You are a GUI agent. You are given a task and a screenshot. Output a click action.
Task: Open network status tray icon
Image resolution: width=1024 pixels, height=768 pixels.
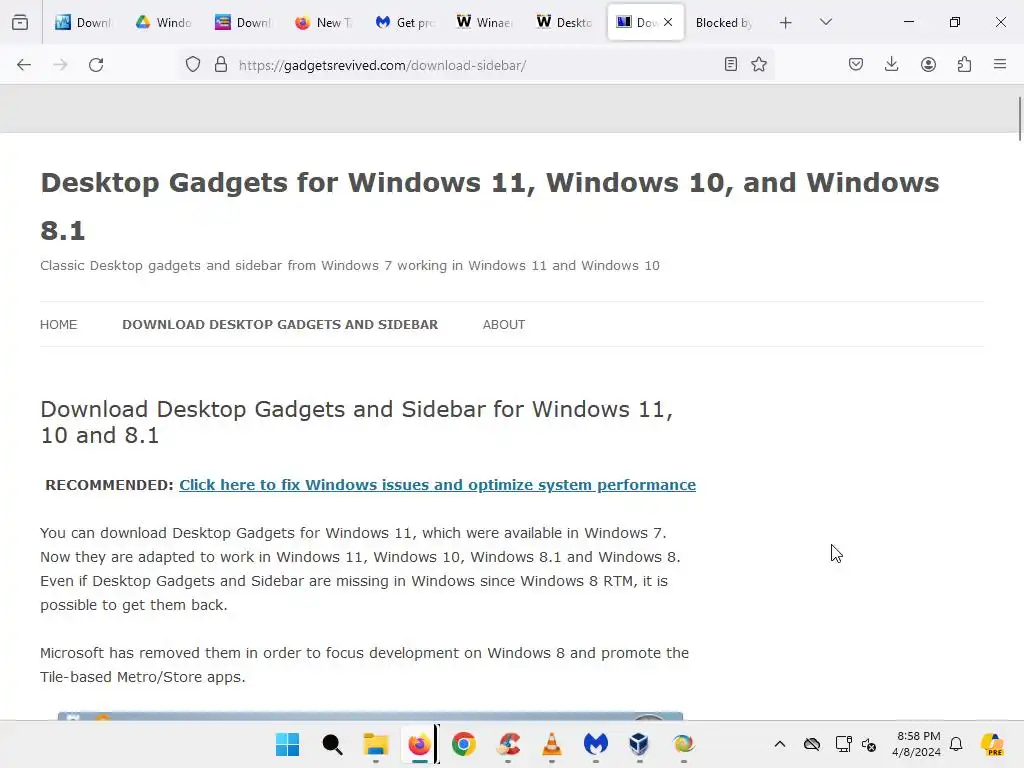843,744
